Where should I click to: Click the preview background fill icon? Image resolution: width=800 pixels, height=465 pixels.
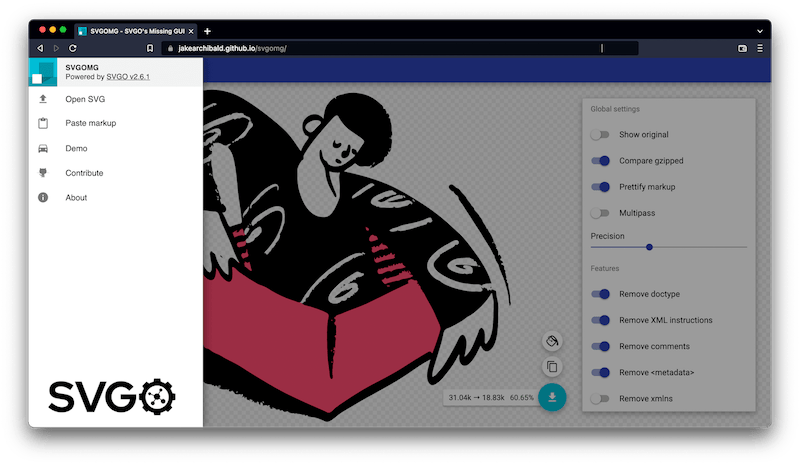(x=552, y=340)
